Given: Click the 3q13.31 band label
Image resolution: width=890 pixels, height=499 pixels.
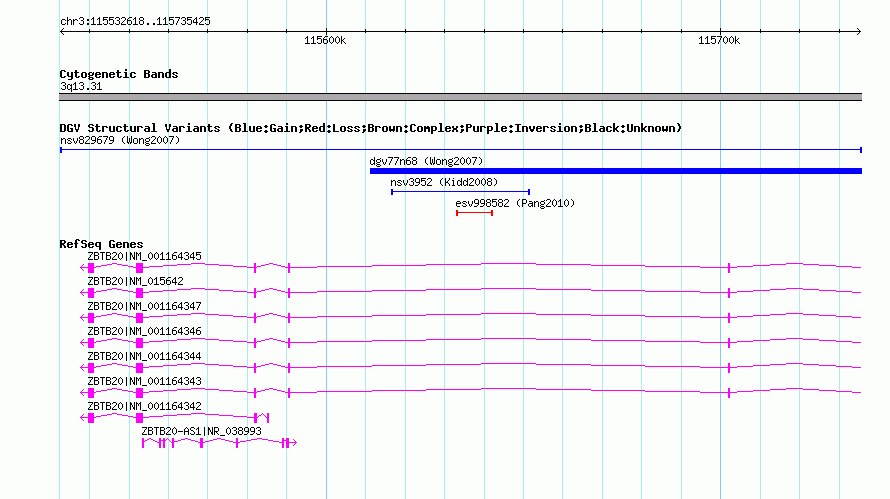Looking at the screenshot, I should pos(81,86).
